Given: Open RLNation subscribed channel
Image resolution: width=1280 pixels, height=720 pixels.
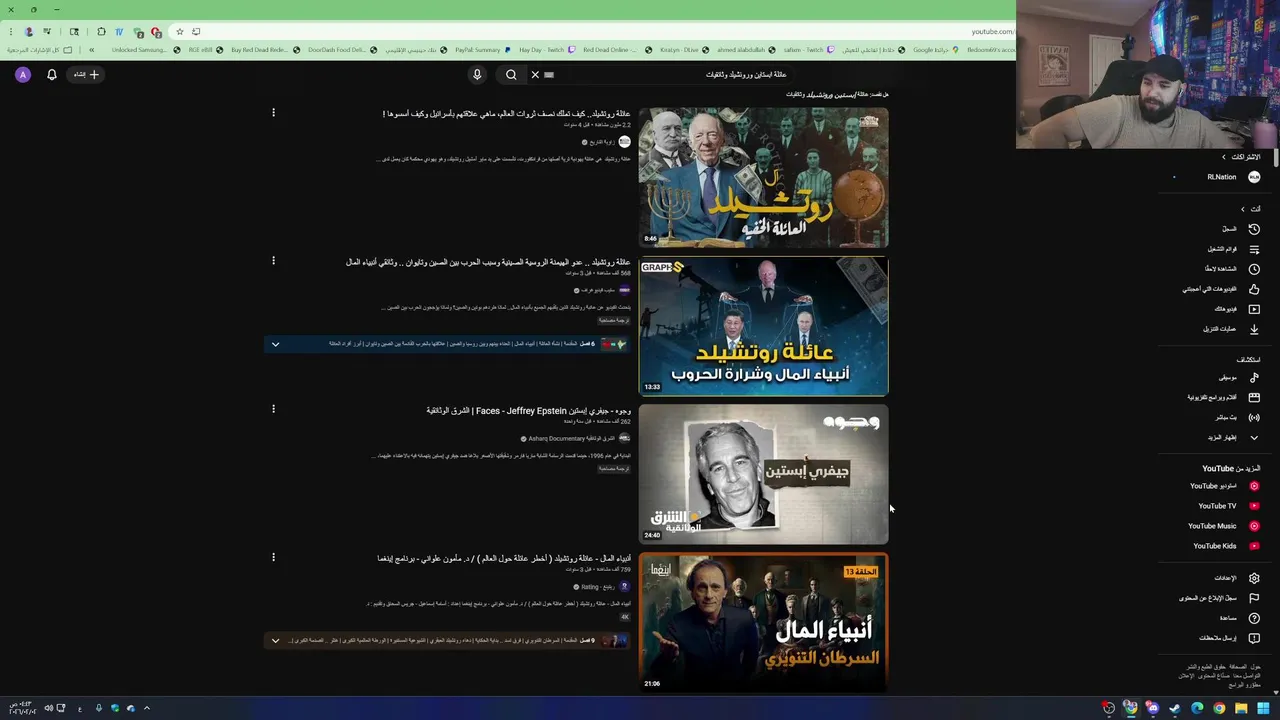Looking at the screenshot, I should (x=1232, y=177).
